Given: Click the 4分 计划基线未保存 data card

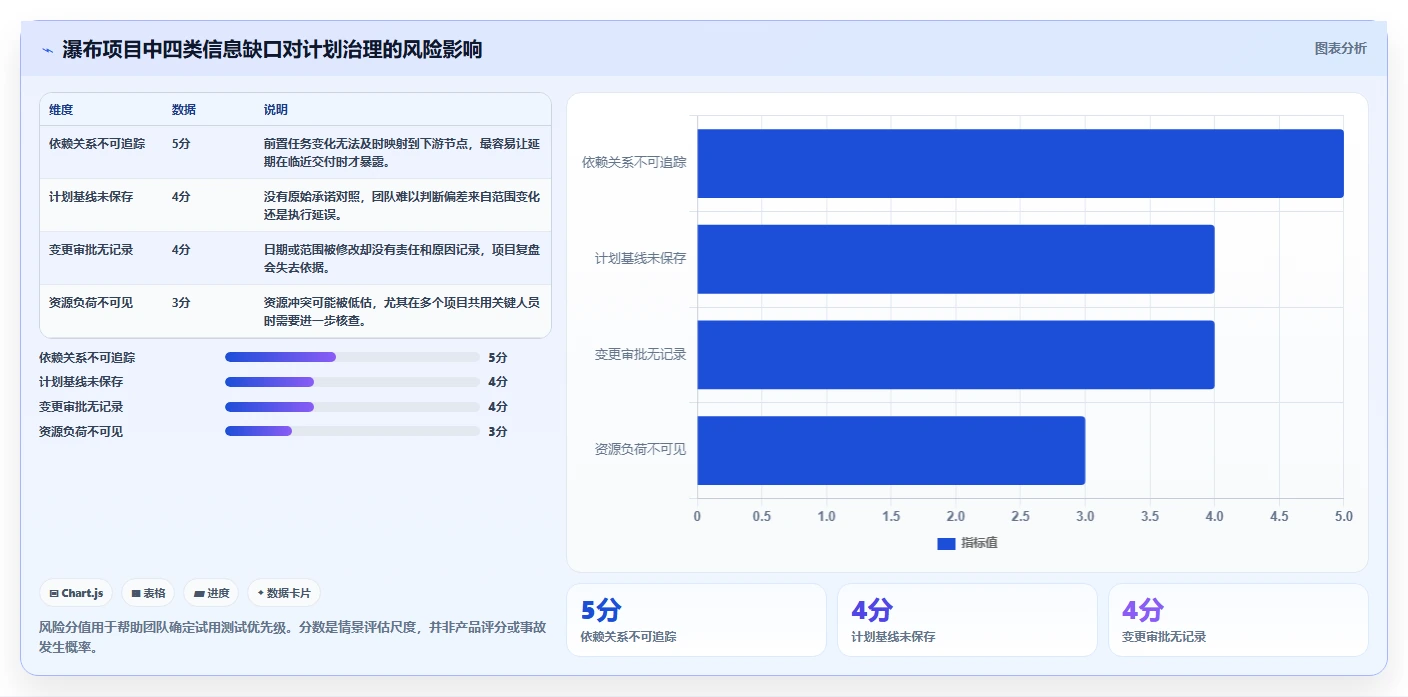Looking at the screenshot, I should pos(967,620).
